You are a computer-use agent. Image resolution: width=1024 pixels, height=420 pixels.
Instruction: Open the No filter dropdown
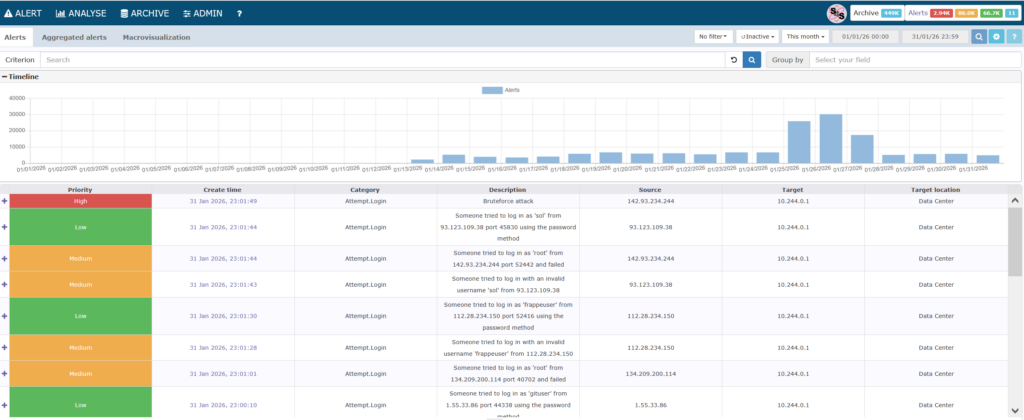(x=713, y=37)
